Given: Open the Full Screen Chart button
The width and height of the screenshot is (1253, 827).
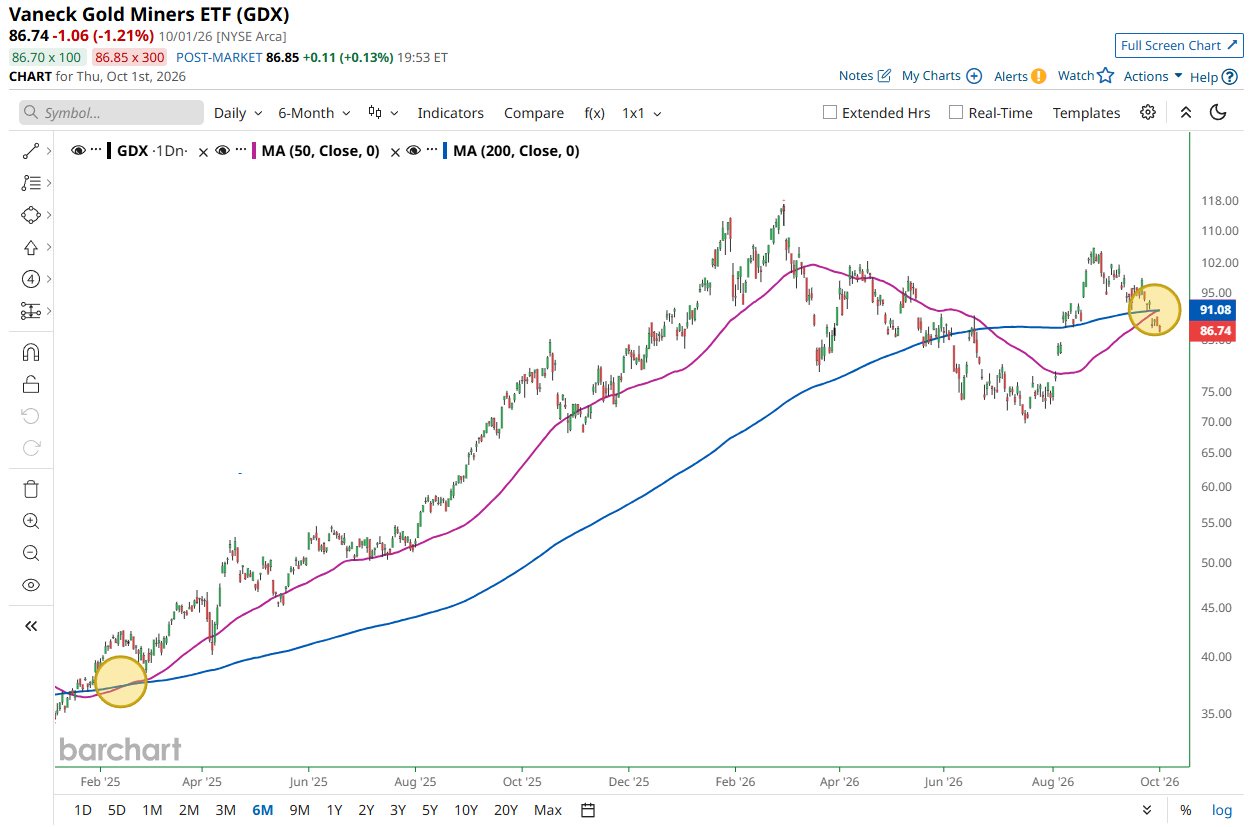Looking at the screenshot, I should [1178, 45].
